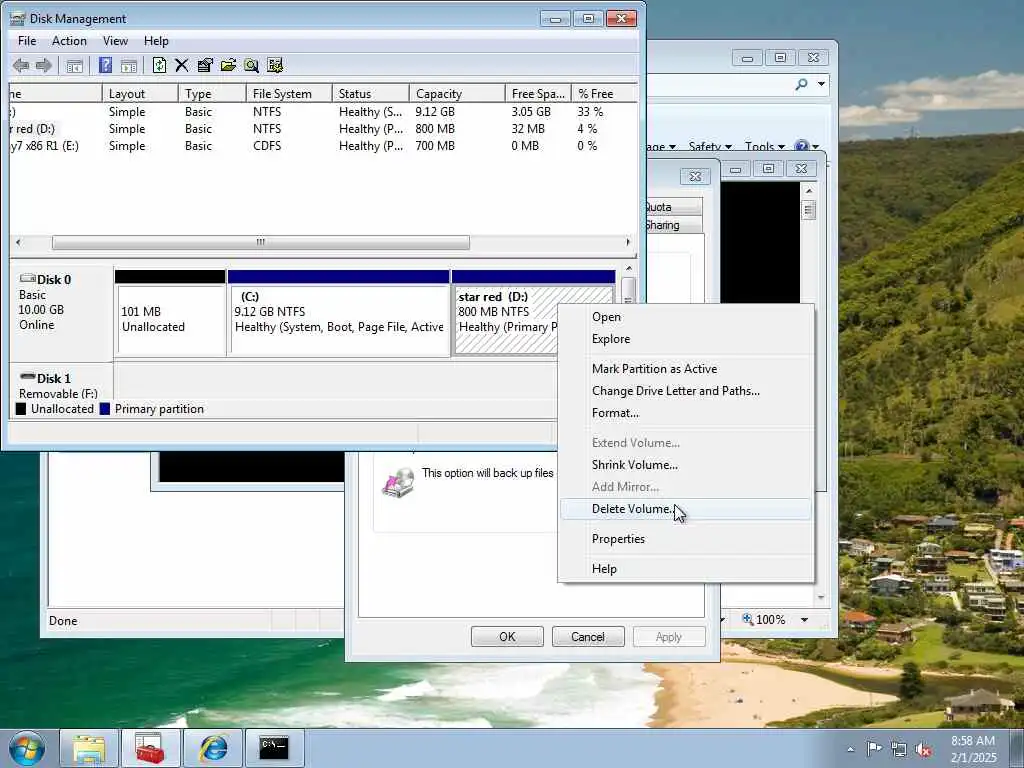Click the open-folder toolbar icon
This screenshot has height=768, width=1024.
[x=228, y=65]
